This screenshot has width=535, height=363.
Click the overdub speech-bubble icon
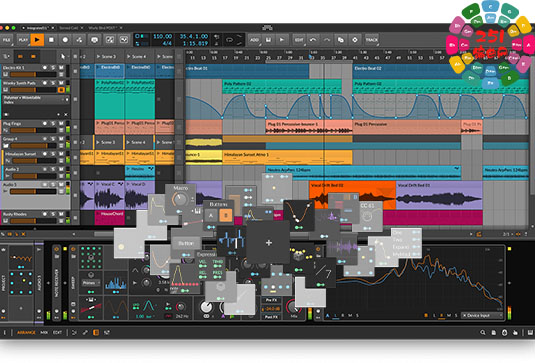point(95,40)
